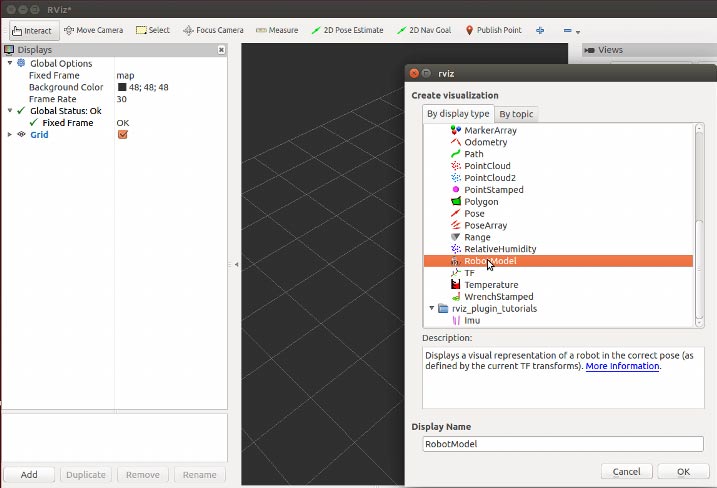Click the Background Color swatch
Viewport: 717px width, 488px height.
coord(122,87)
